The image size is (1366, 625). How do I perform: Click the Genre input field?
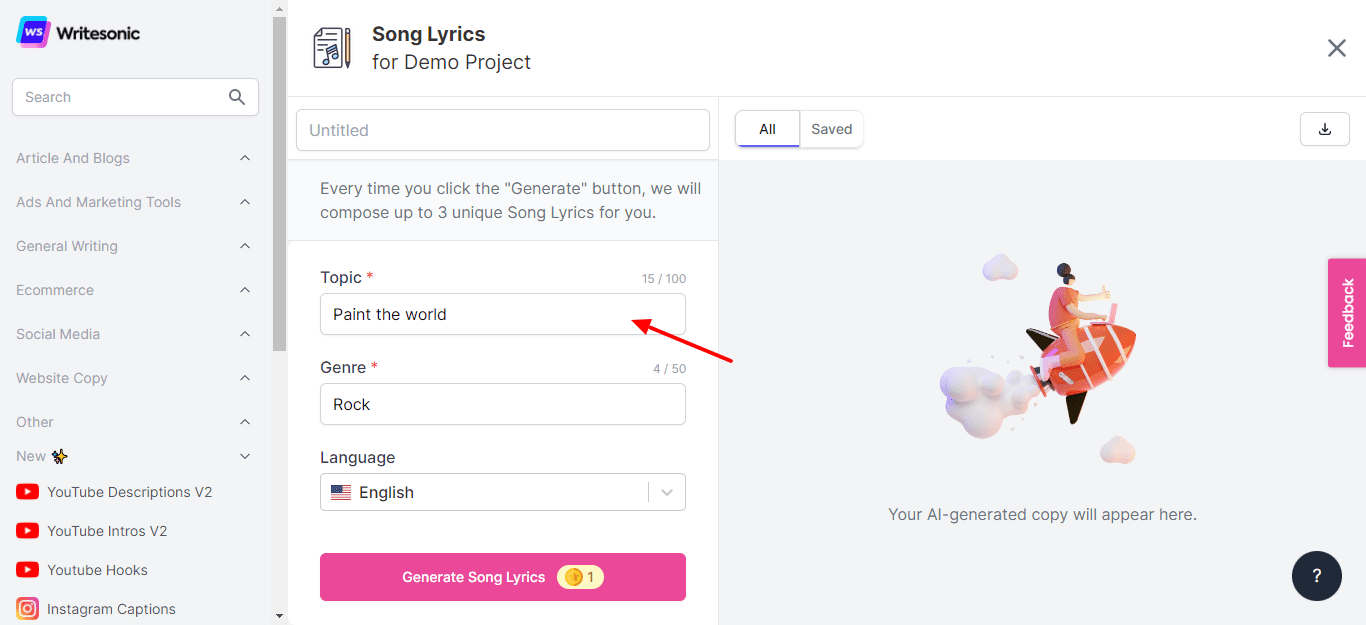click(x=502, y=404)
